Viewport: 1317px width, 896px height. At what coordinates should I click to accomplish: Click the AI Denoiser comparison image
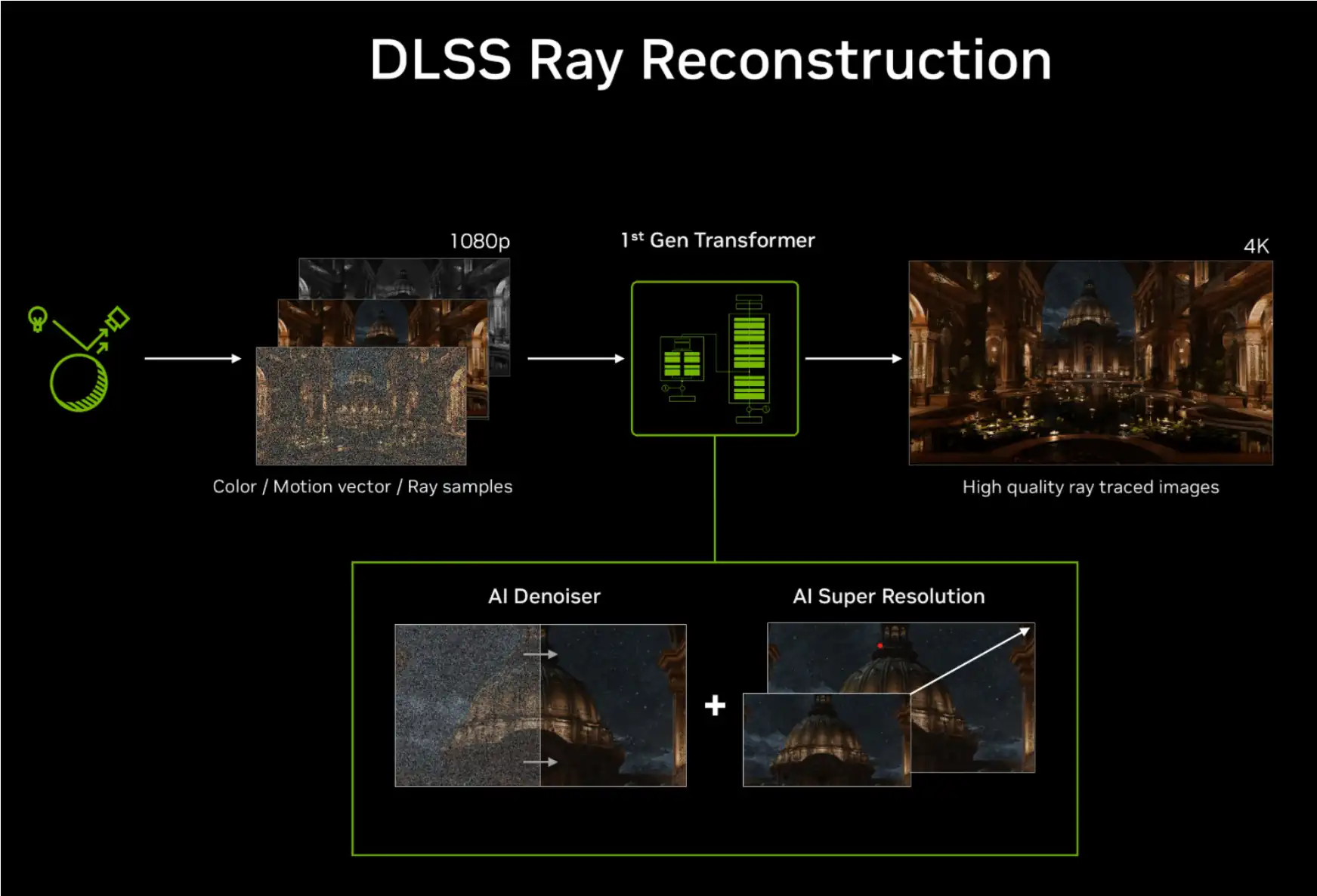540,705
